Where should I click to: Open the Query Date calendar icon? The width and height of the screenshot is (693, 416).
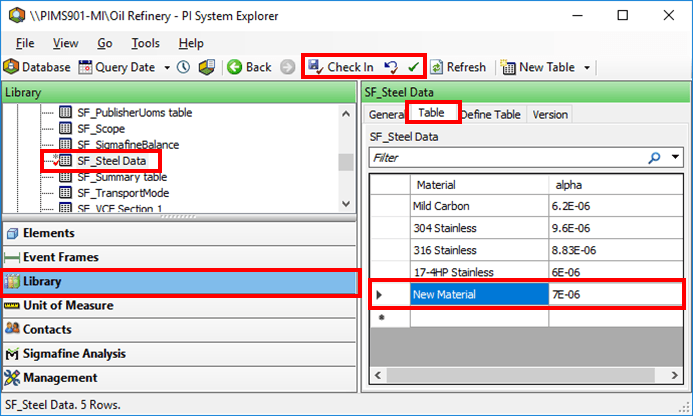(x=85, y=67)
